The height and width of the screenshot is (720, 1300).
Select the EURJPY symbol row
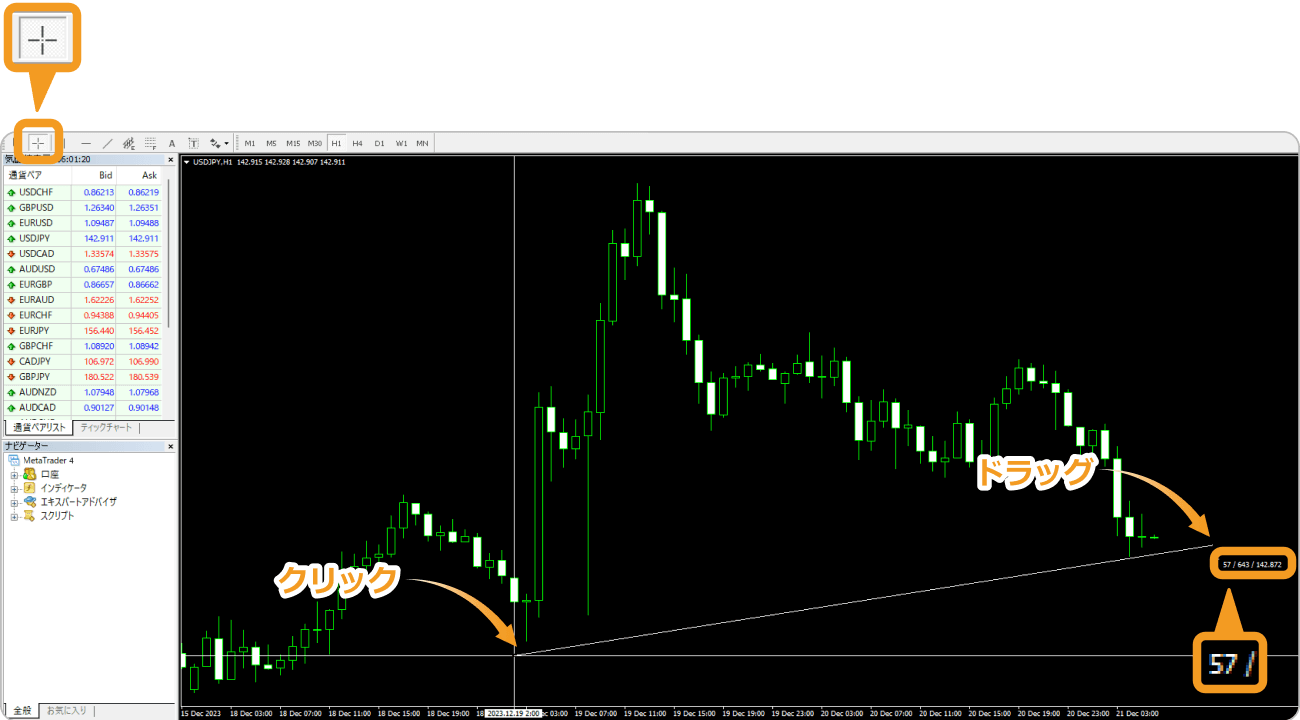click(83, 330)
